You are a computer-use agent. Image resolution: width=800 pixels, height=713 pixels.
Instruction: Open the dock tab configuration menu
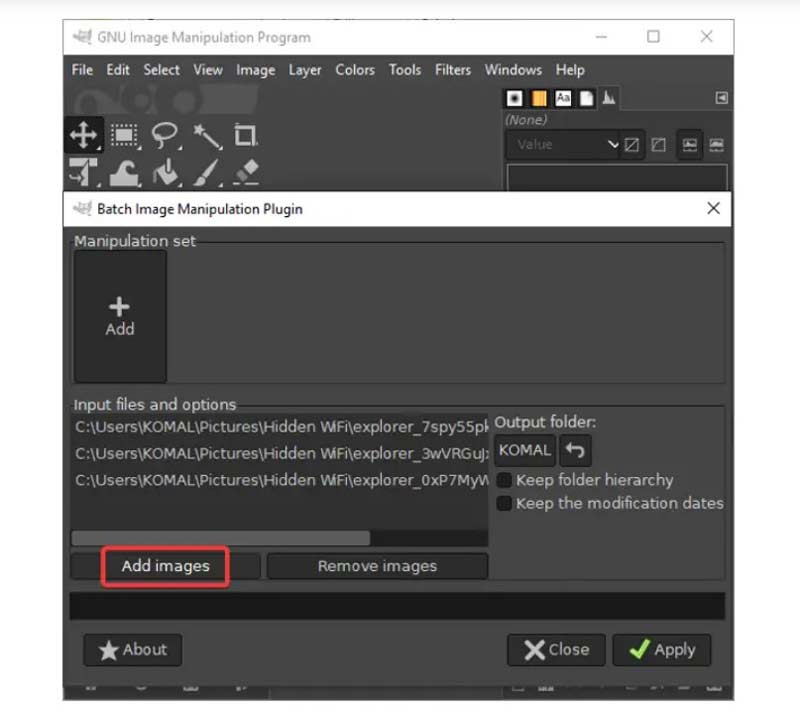[721, 97]
